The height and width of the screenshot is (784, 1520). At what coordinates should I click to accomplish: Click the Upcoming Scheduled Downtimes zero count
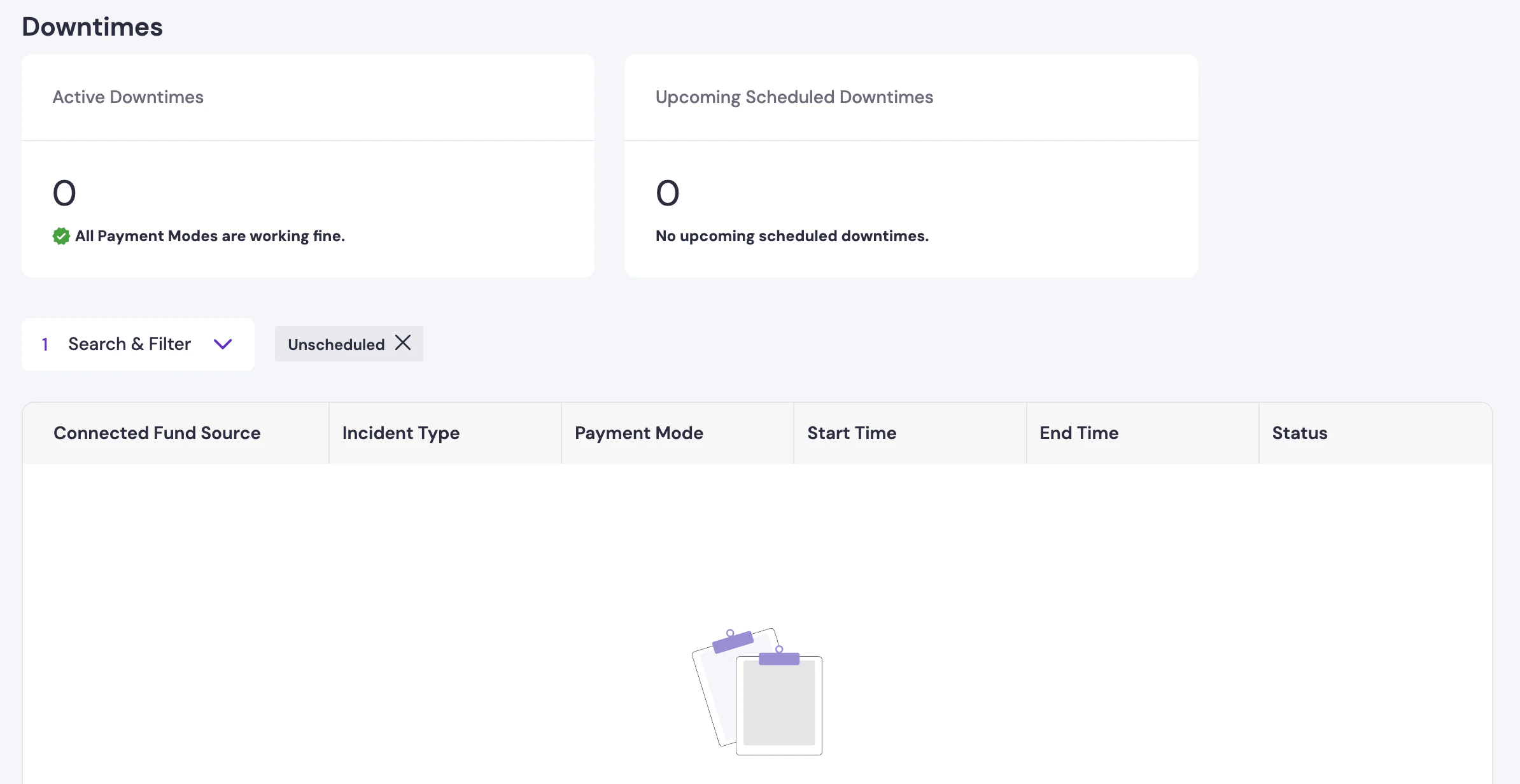pyautogui.click(x=668, y=193)
